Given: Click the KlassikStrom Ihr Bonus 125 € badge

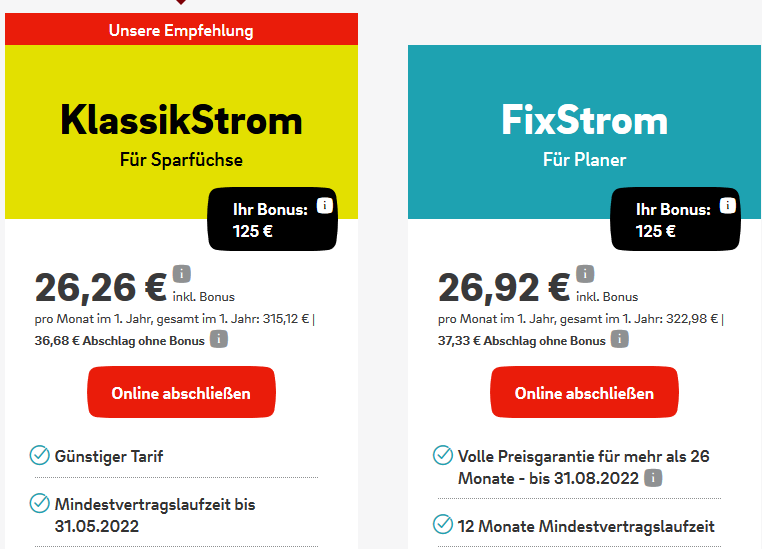Looking at the screenshot, I should (x=273, y=219).
